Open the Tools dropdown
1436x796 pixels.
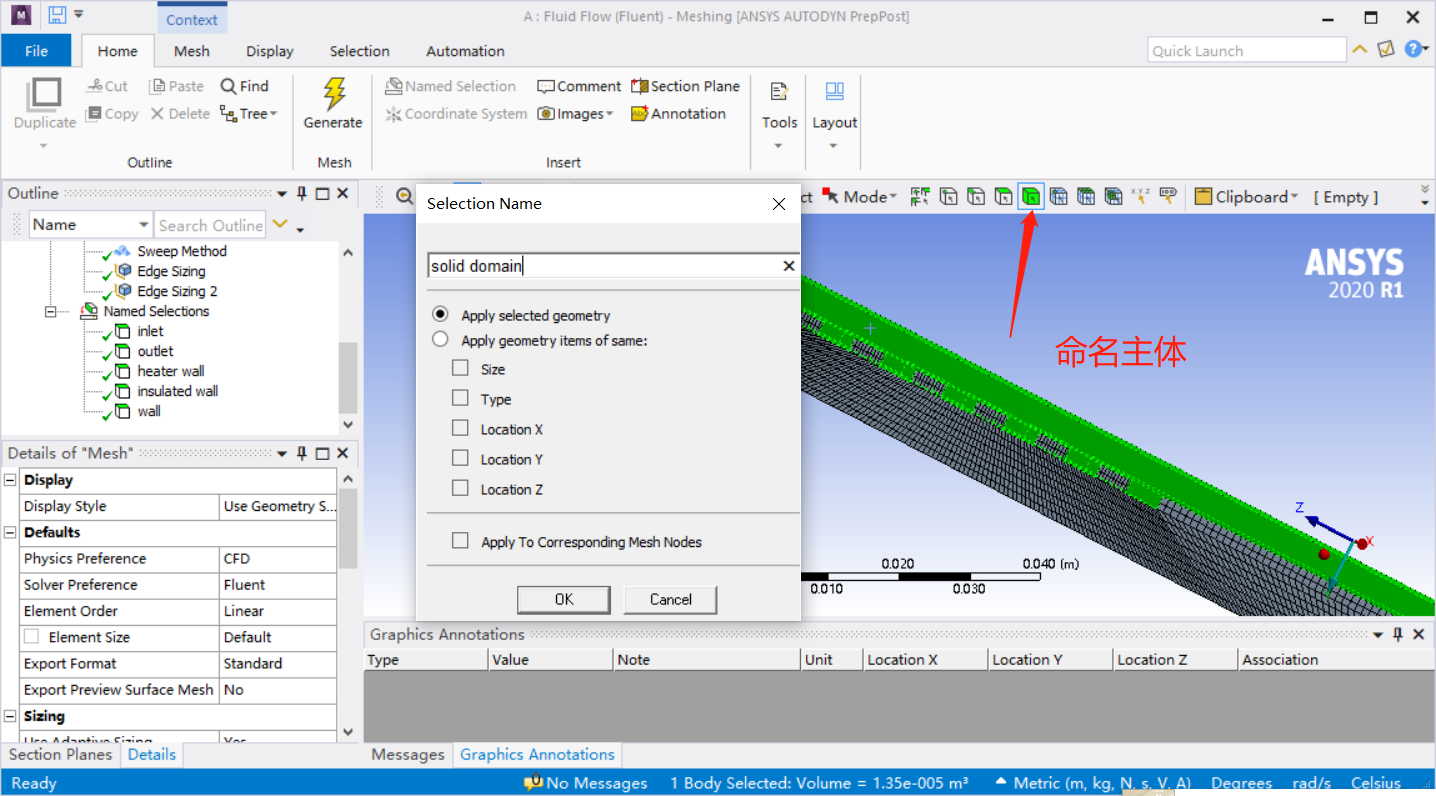click(779, 115)
